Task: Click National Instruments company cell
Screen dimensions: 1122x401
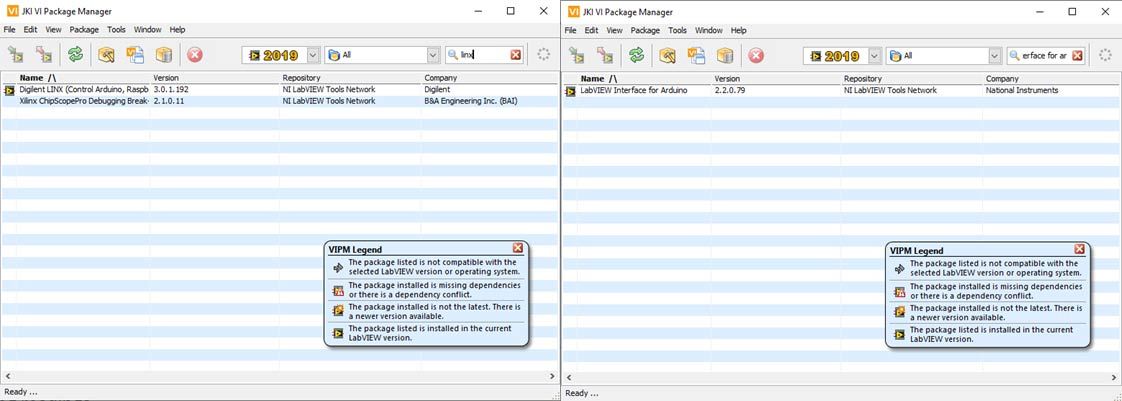Action: (x=1022, y=91)
